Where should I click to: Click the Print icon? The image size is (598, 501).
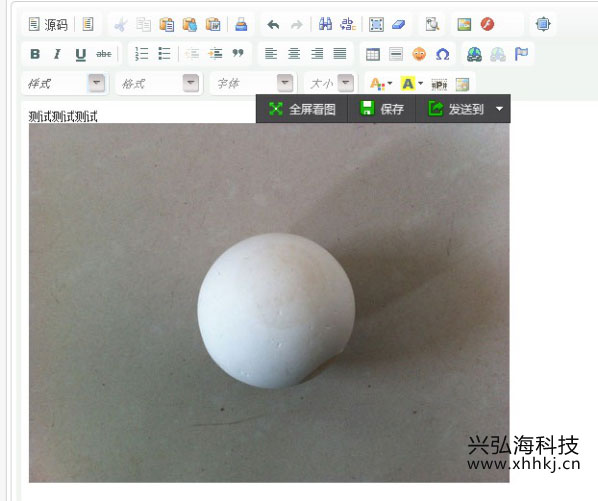[x=241, y=24]
